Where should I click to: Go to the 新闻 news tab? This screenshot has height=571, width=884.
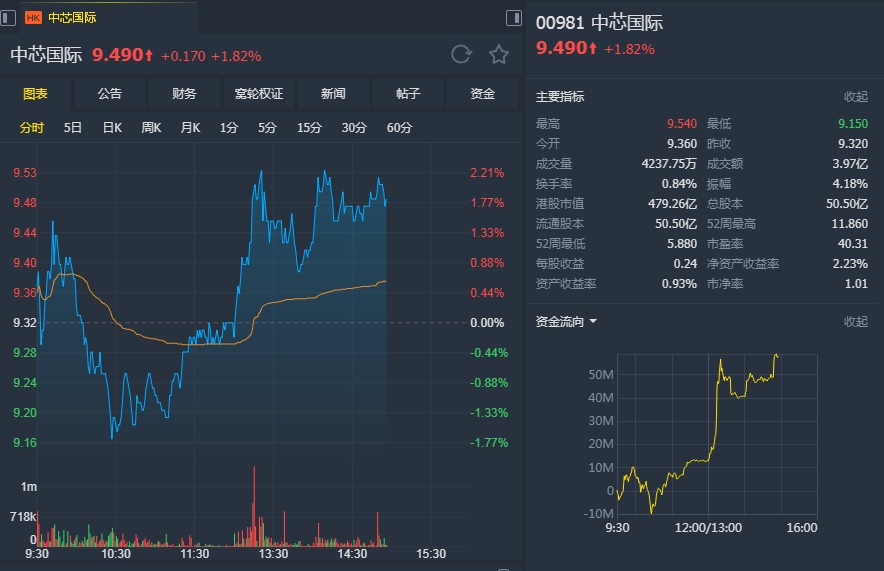(333, 94)
